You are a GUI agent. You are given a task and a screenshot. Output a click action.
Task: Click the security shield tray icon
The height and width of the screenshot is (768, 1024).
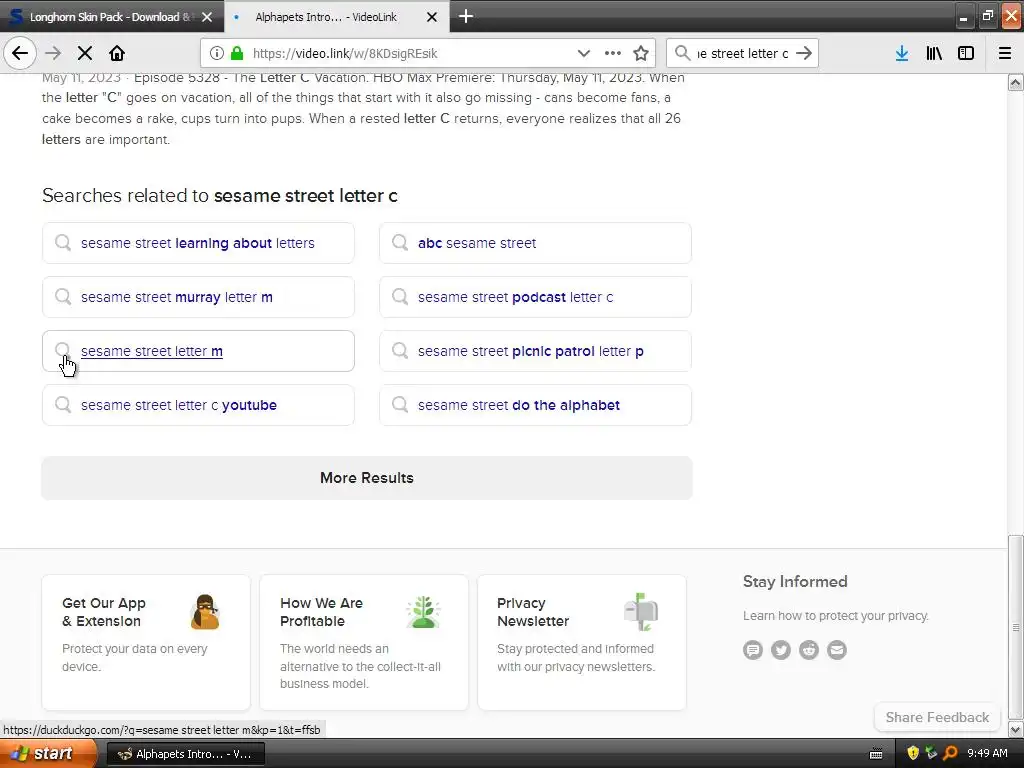913,754
